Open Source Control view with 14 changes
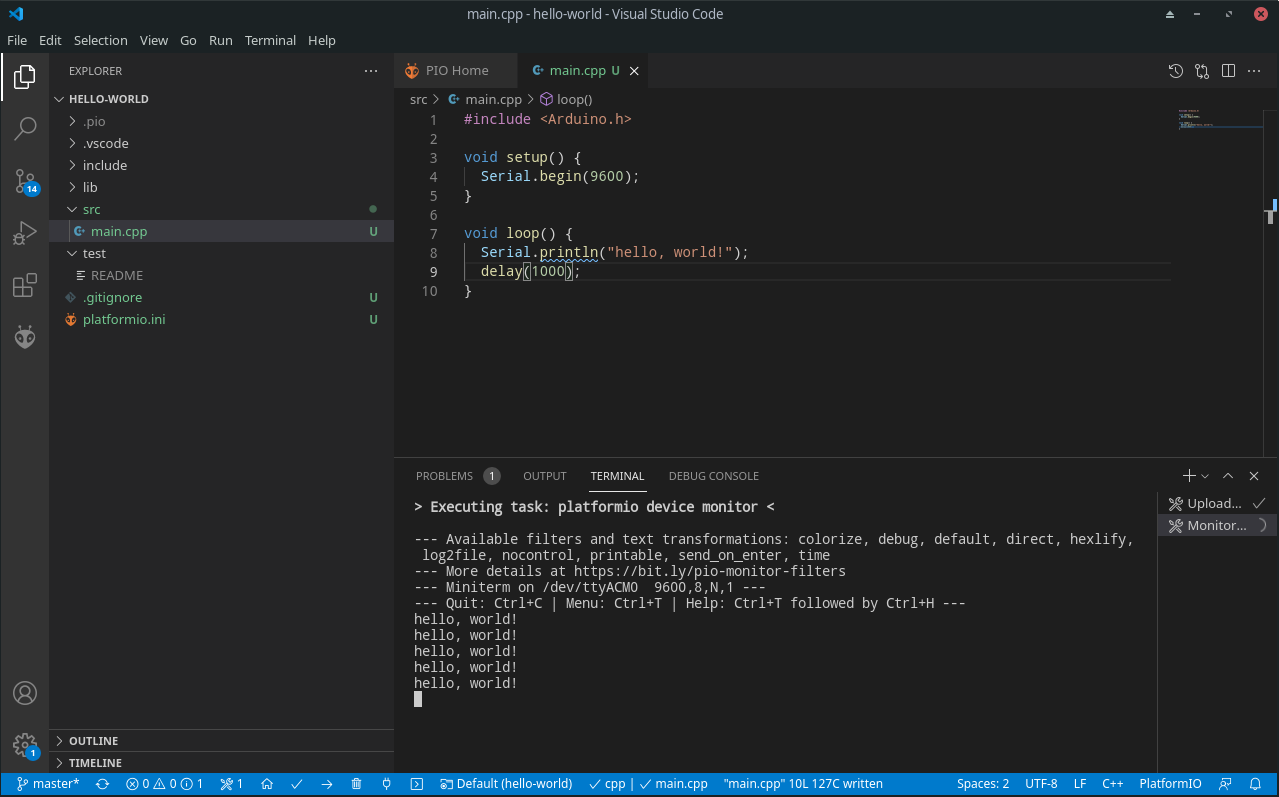The height and width of the screenshot is (797, 1279). 25,182
